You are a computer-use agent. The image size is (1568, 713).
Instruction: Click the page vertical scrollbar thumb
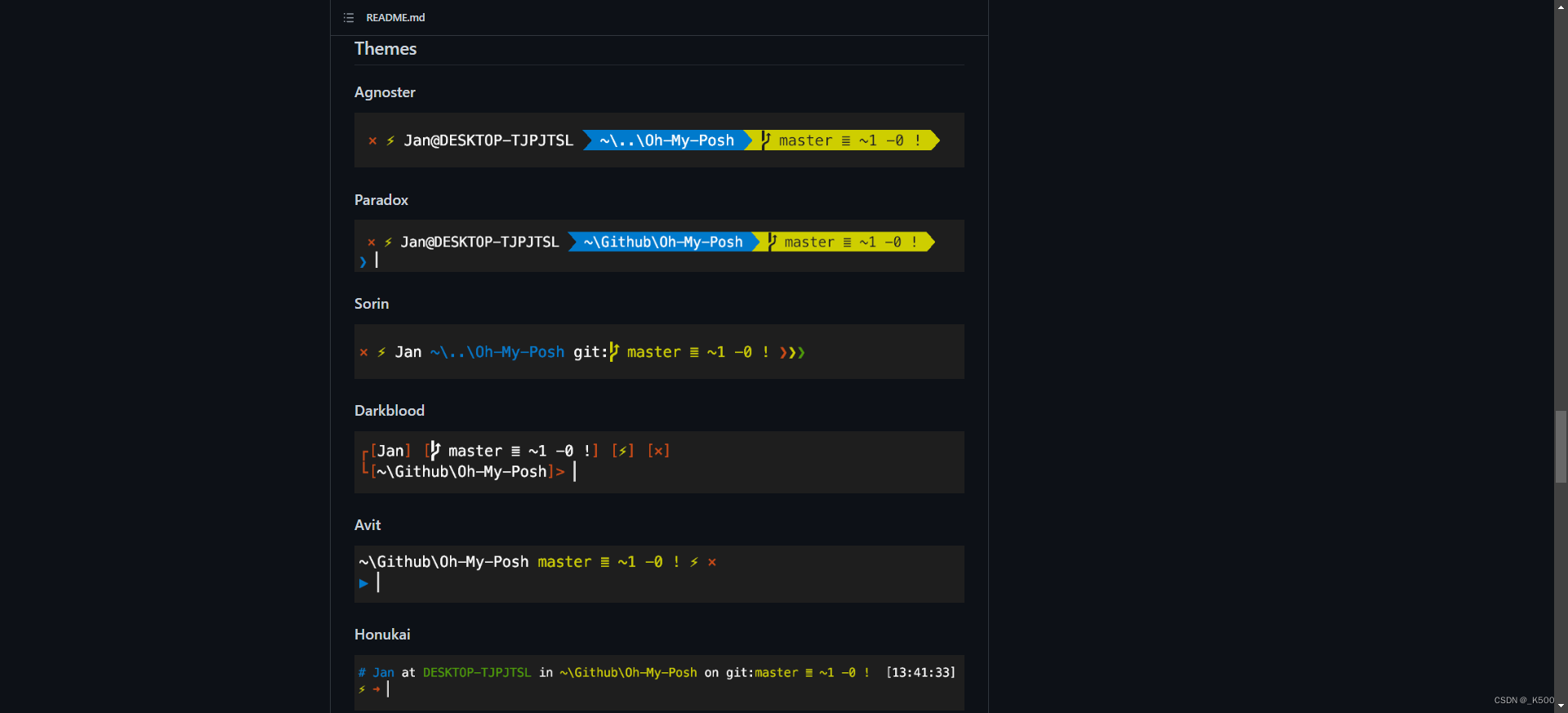[x=1561, y=447]
